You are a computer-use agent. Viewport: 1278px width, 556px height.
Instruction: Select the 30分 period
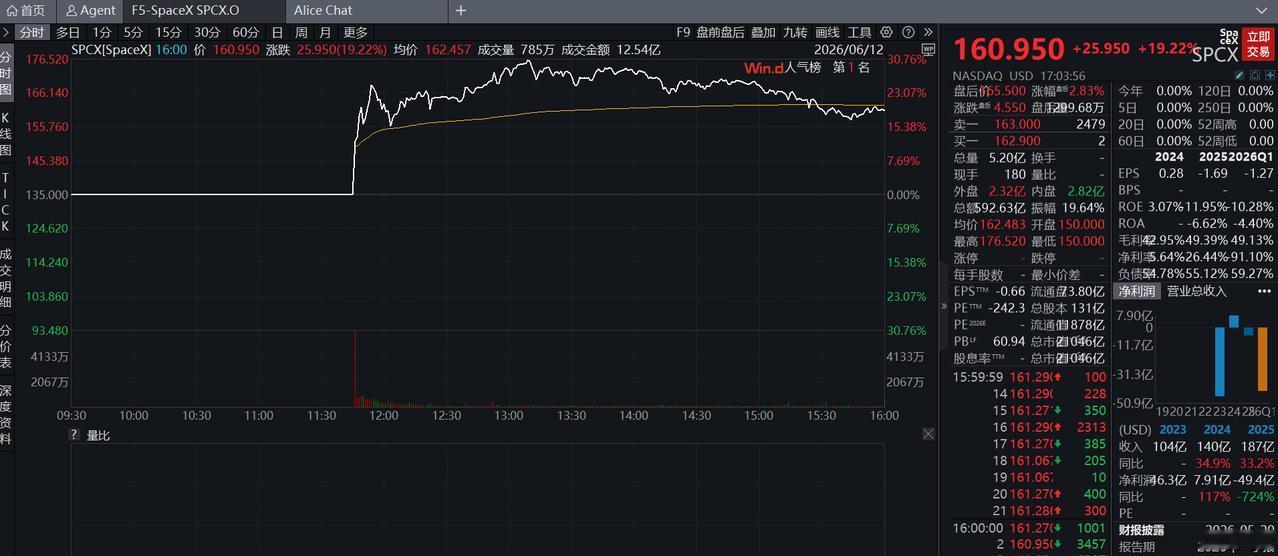point(207,32)
